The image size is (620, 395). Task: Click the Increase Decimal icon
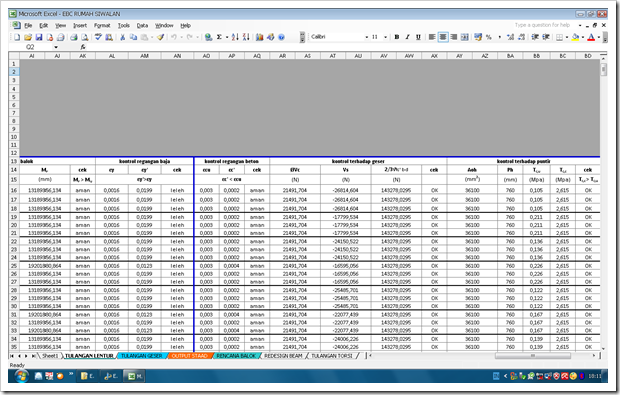point(510,37)
